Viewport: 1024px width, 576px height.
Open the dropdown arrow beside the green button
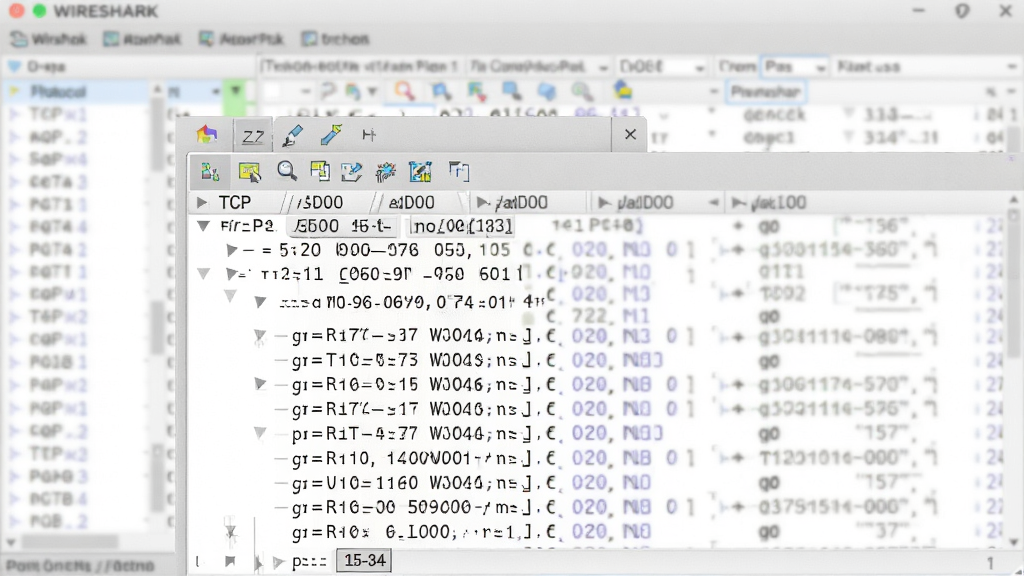(x=215, y=91)
